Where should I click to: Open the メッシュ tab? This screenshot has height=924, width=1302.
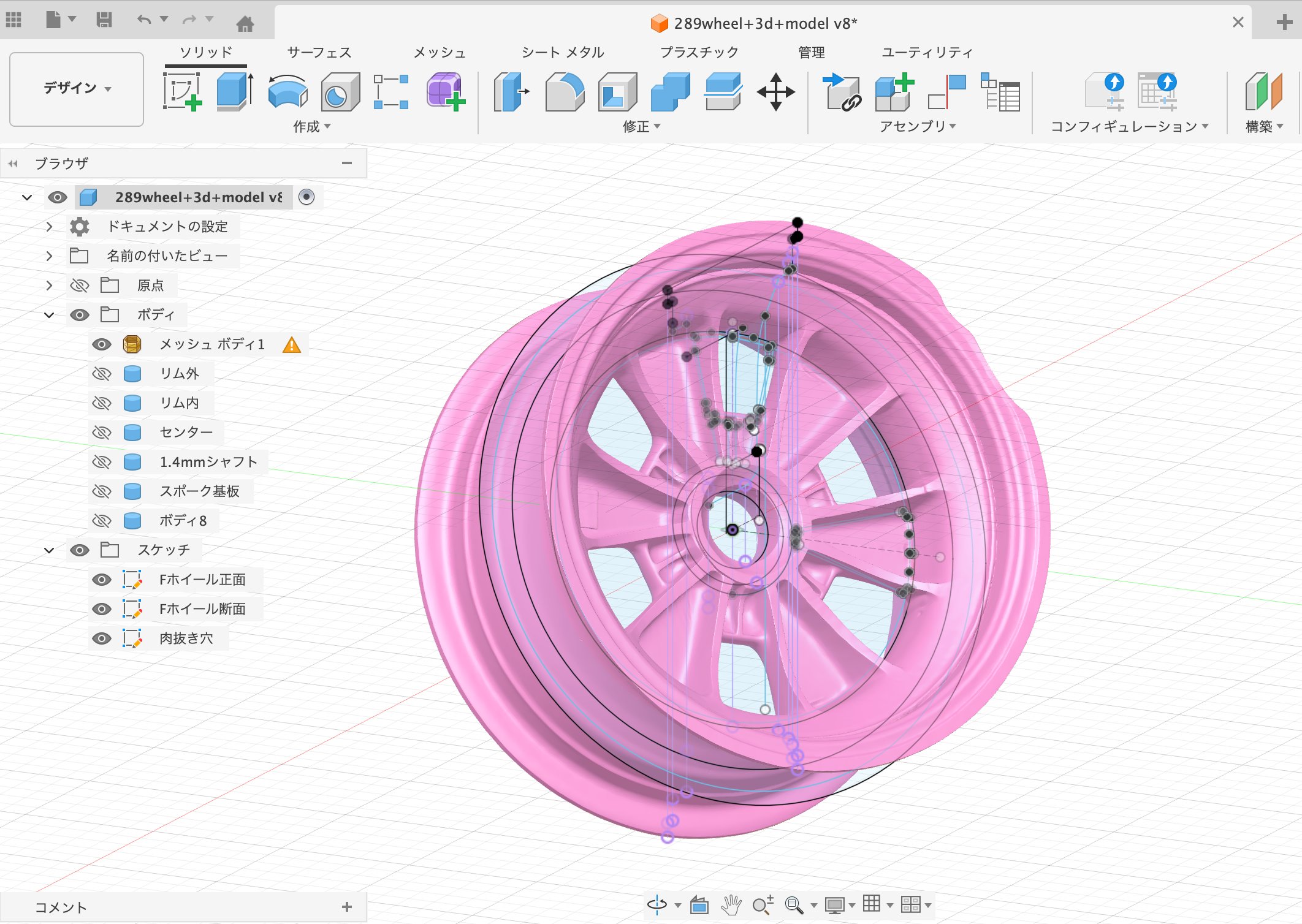[439, 53]
